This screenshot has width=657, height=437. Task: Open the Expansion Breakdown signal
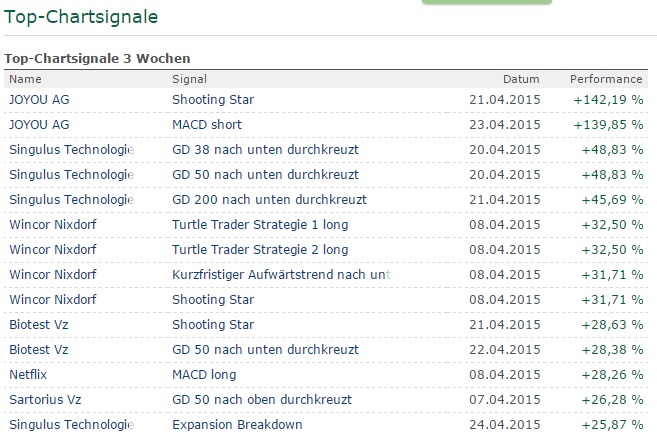click(237, 424)
